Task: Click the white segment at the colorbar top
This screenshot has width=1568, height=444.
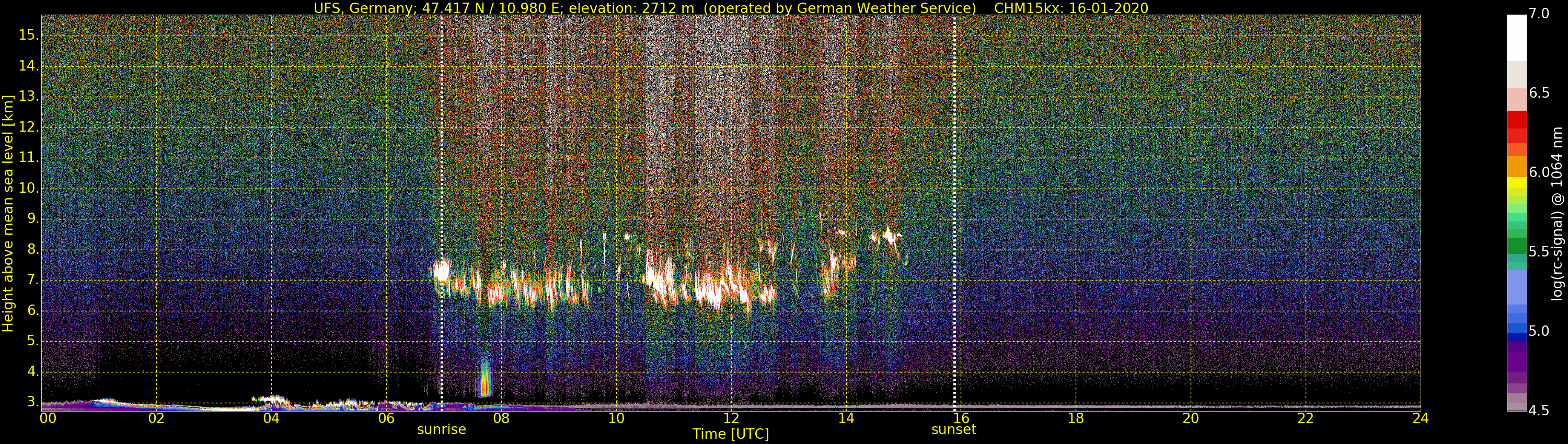Action: pyautogui.click(x=1516, y=38)
